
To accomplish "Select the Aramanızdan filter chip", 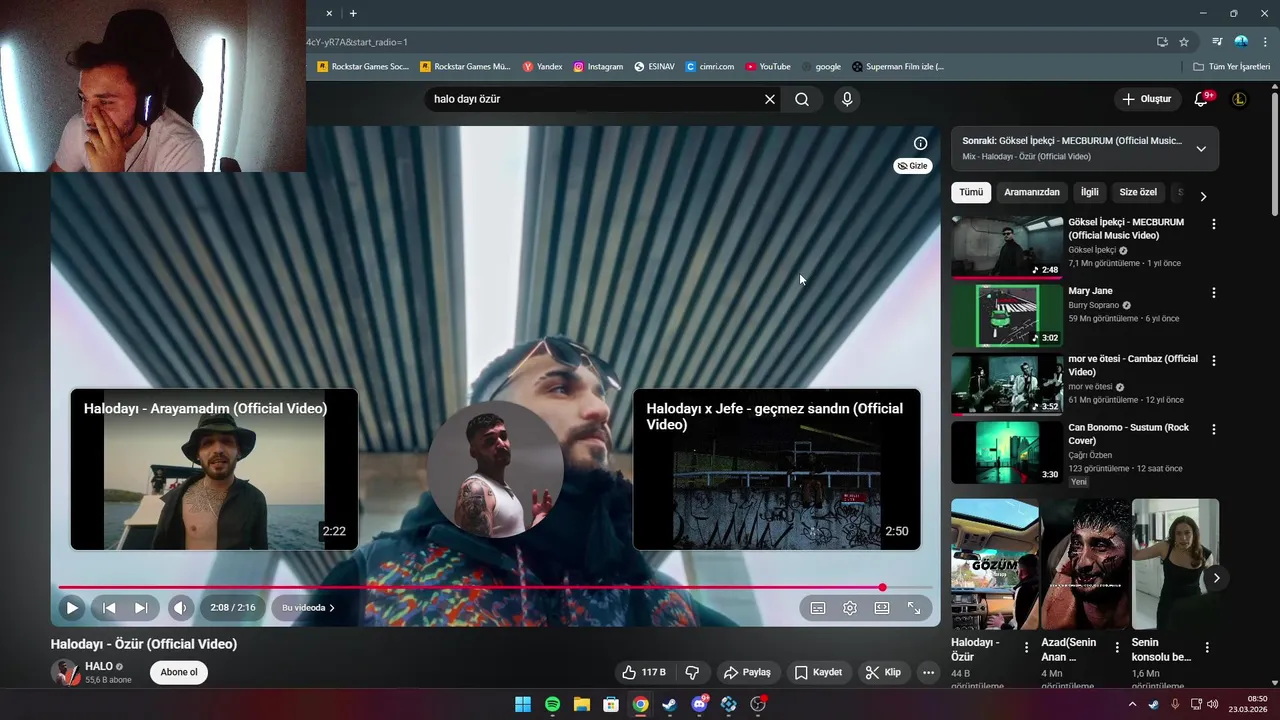I will click(1032, 192).
